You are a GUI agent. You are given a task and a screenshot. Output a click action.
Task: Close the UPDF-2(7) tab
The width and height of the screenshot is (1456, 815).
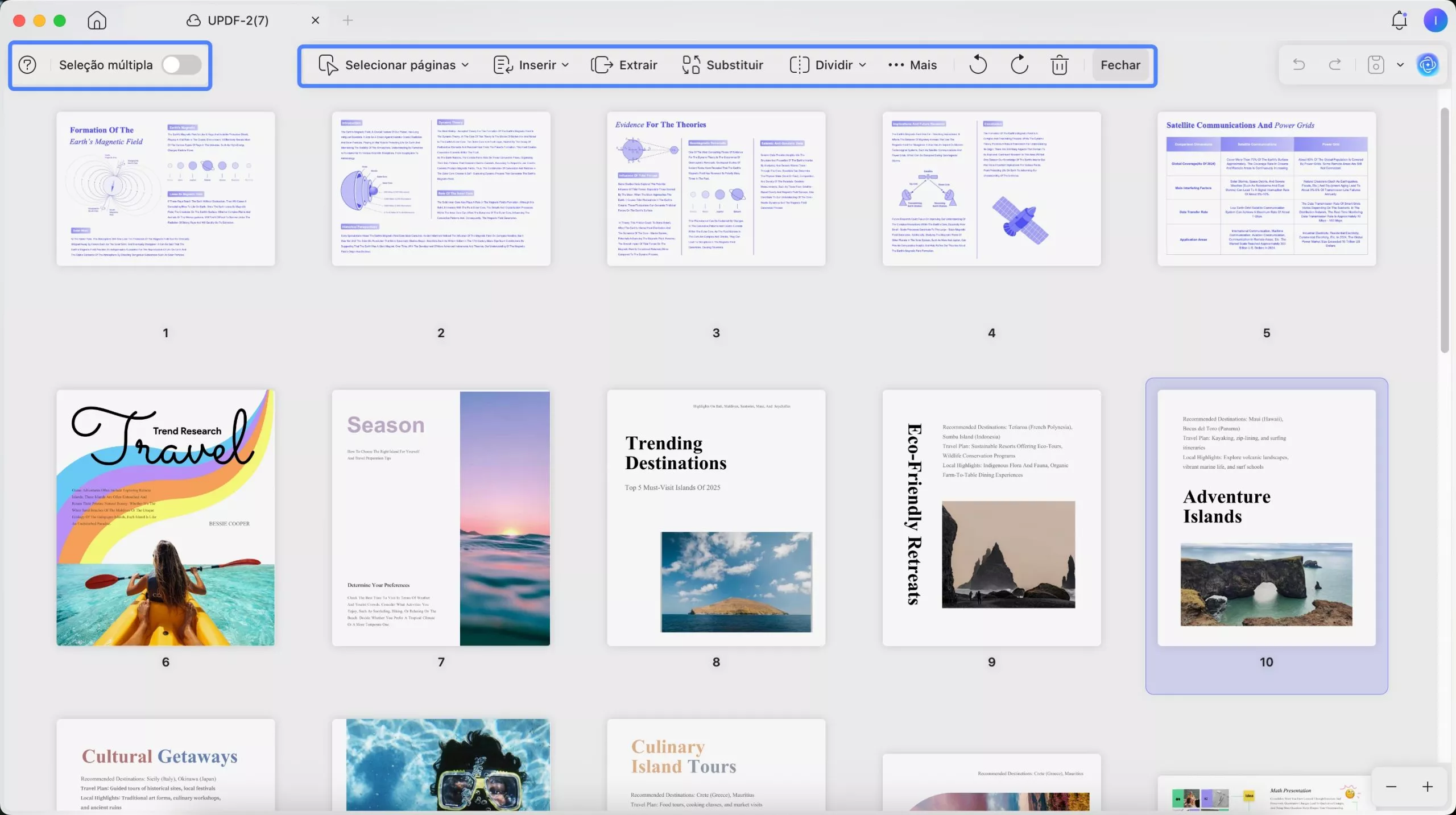(x=316, y=20)
